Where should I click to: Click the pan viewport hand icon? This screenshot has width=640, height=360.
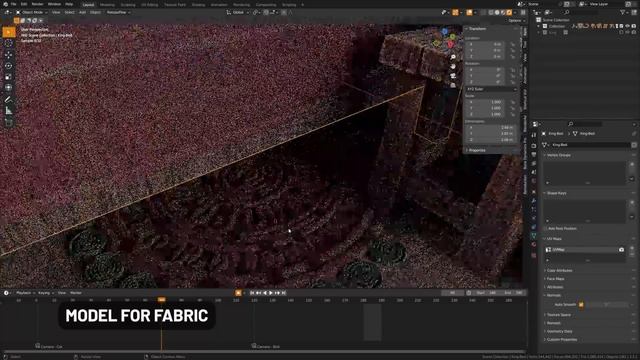(x=453, y=67)
